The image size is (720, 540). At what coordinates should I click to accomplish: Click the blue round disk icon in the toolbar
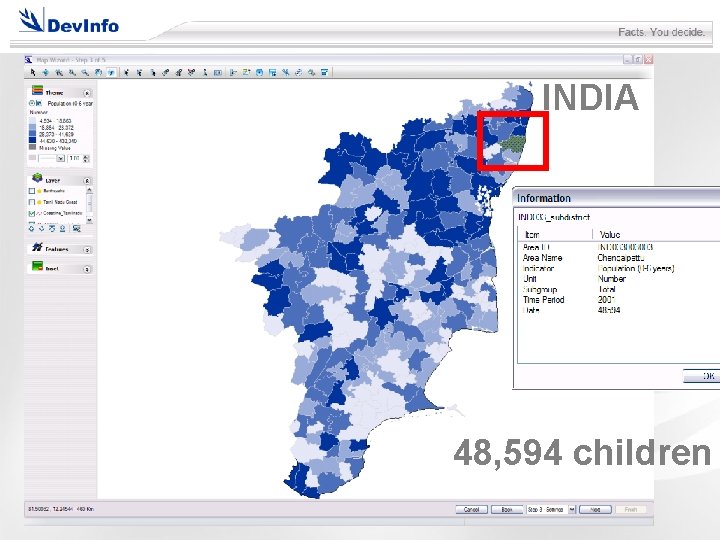point(259,73)
